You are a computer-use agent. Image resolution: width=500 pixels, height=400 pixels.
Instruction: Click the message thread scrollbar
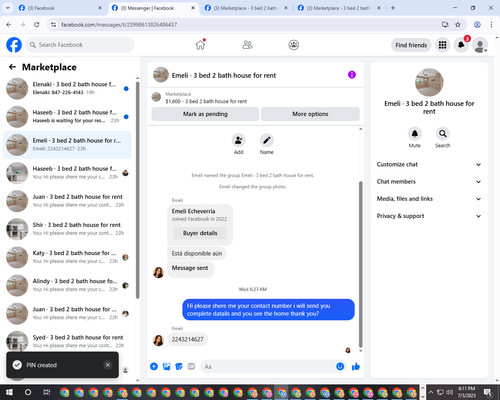pos(360,264)
